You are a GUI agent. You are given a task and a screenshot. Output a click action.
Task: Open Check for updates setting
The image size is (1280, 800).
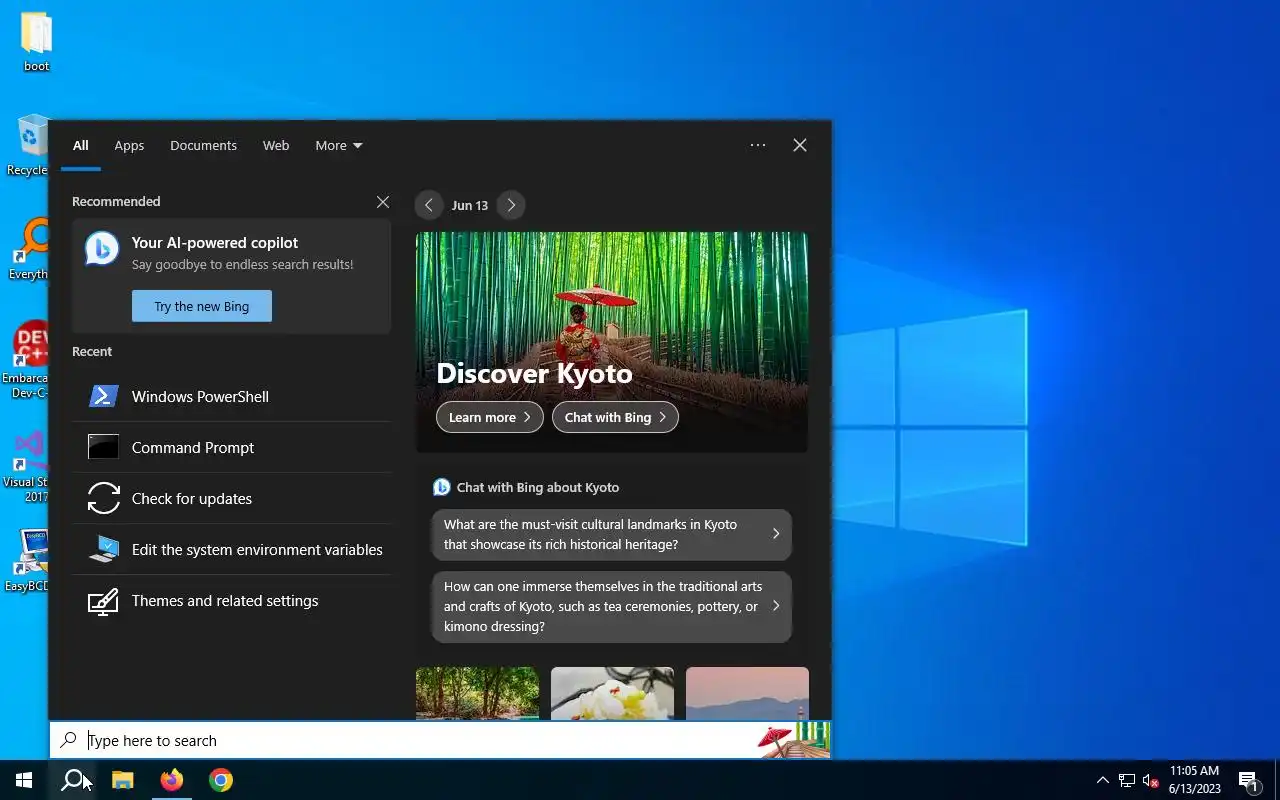231,498
